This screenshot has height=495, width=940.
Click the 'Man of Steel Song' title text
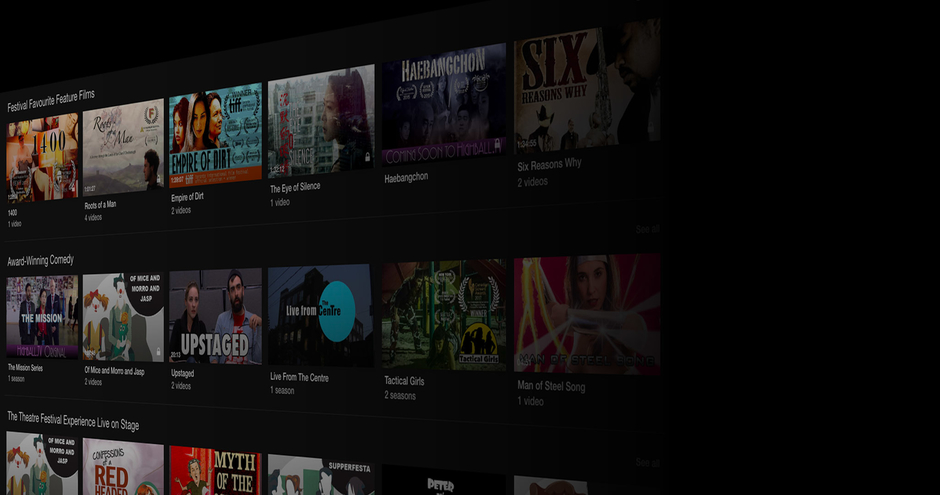tap(551, 386)
